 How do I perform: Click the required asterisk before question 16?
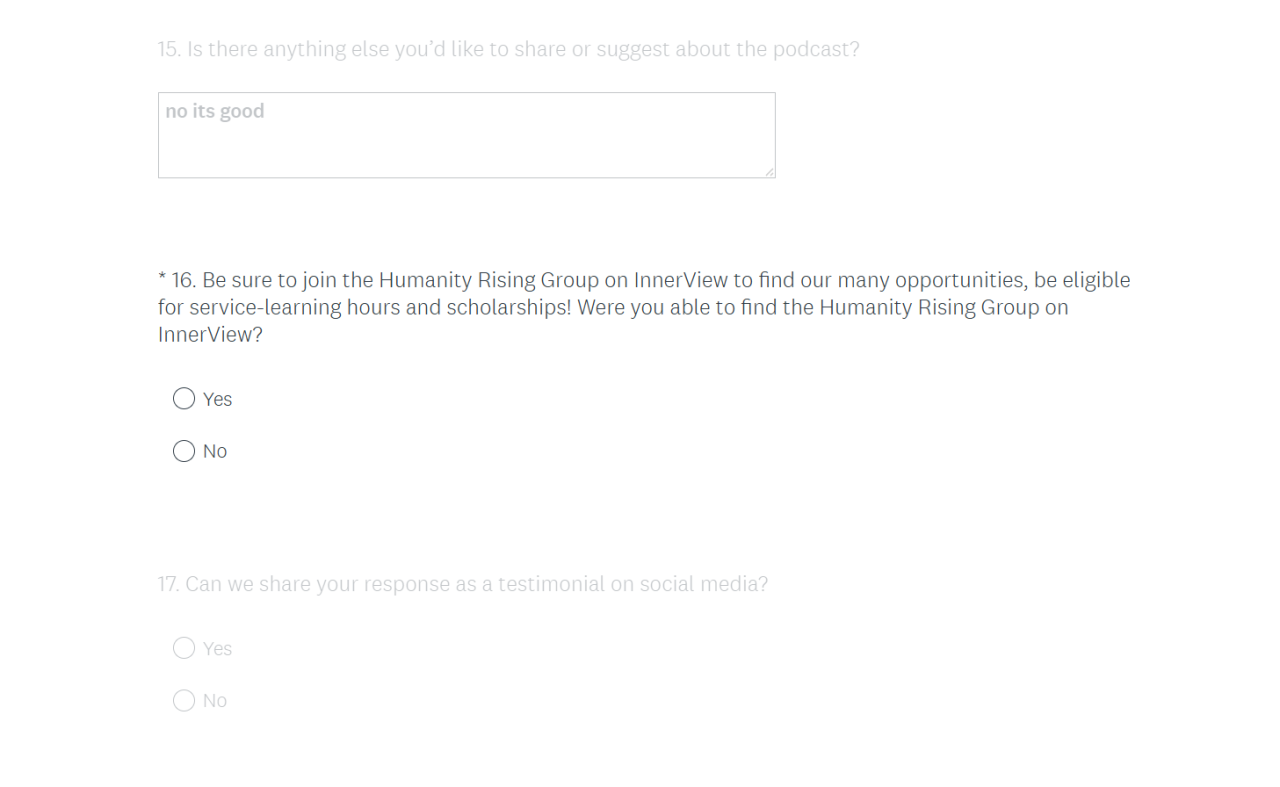click(x=162, y=279)
